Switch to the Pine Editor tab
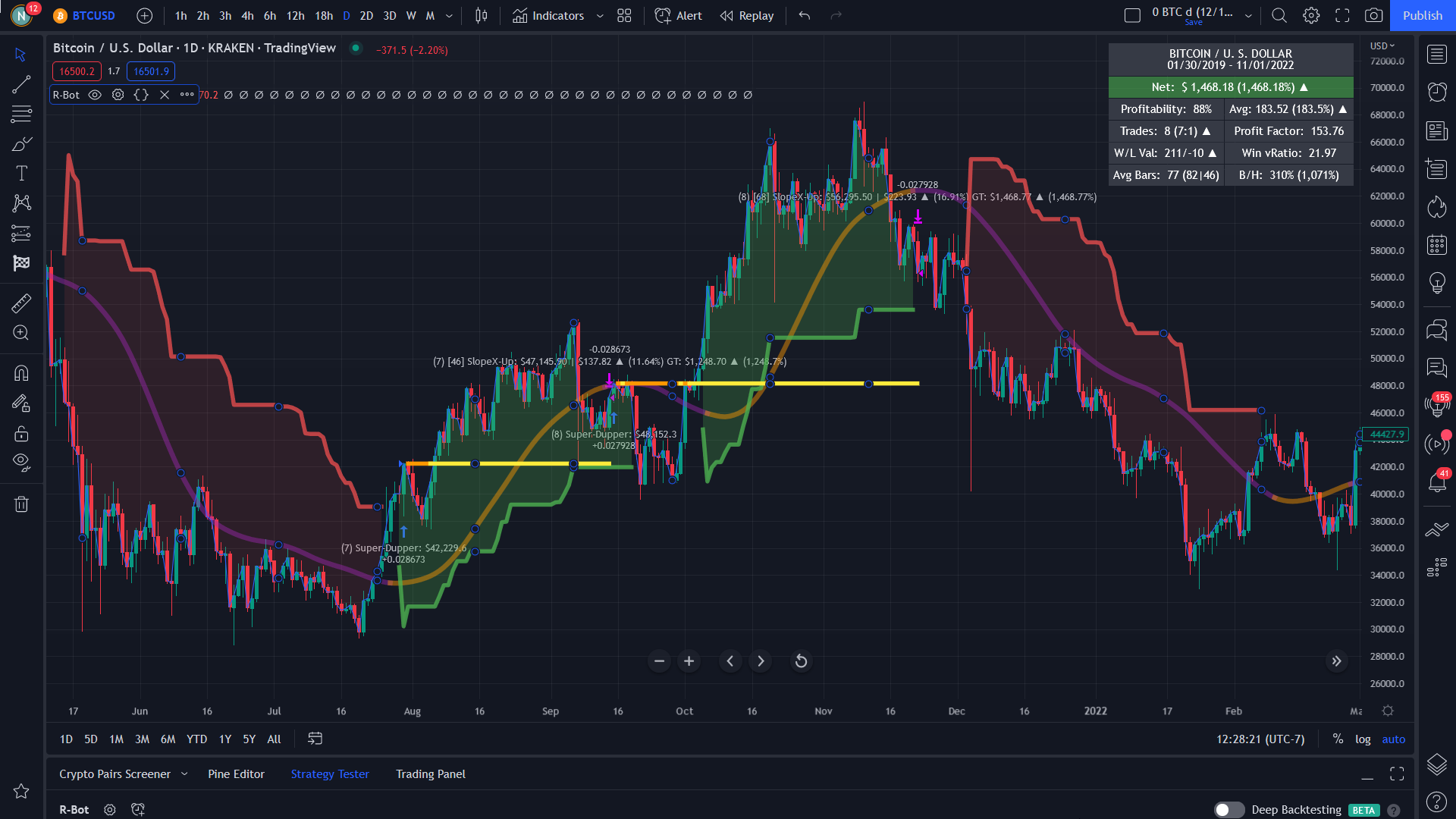 pyautogui.click(x=236, y=774)
